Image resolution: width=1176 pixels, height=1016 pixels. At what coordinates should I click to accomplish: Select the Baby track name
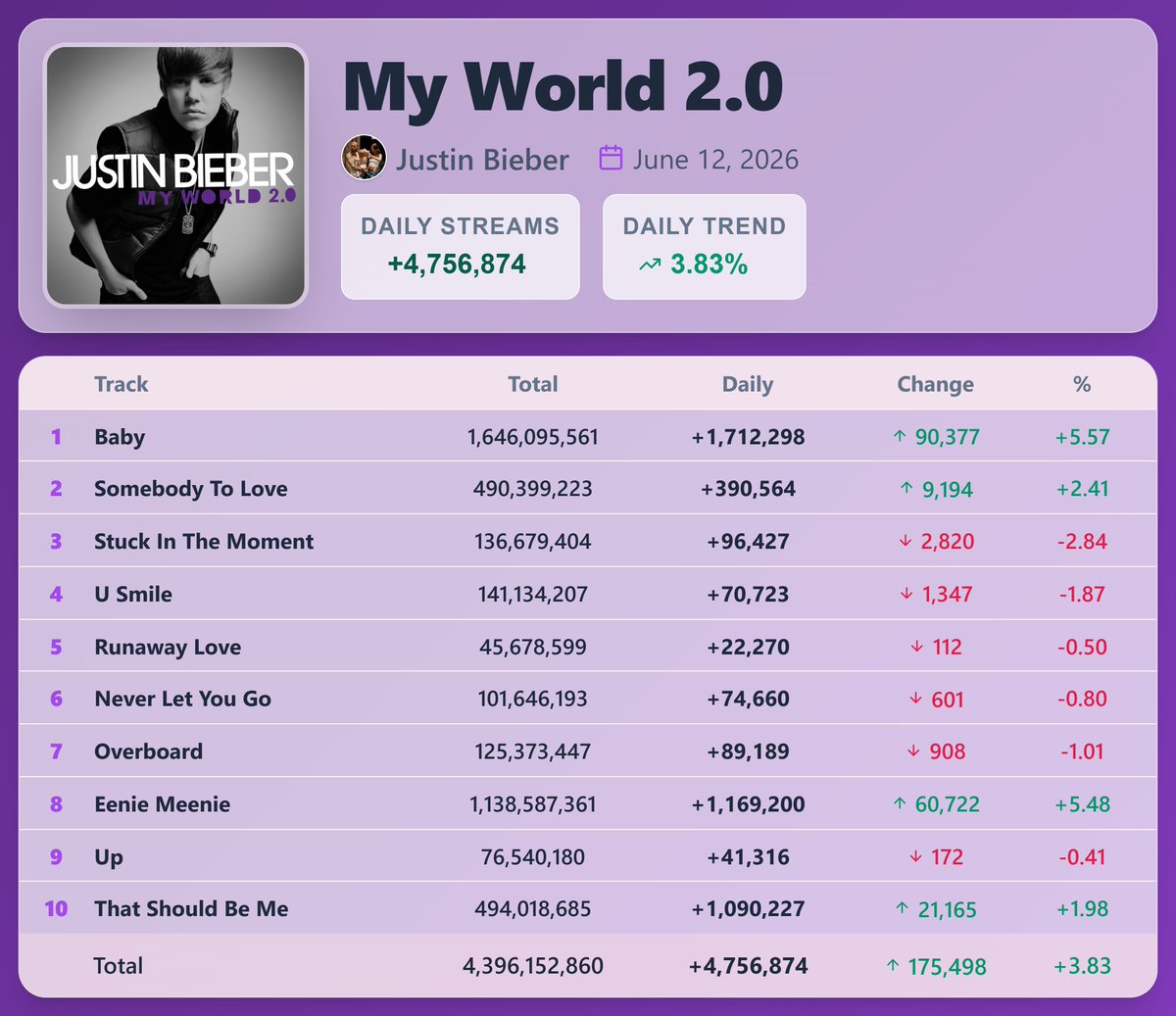point(120,437)
